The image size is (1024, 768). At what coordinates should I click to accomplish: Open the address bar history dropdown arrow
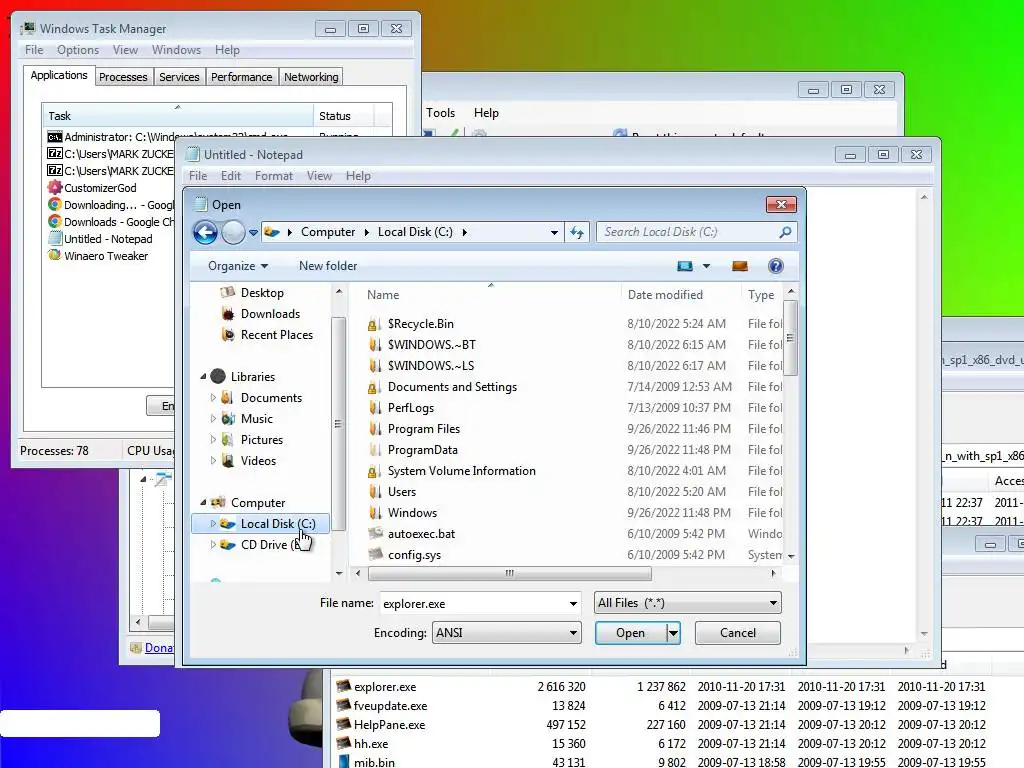[x=554, y=232]
